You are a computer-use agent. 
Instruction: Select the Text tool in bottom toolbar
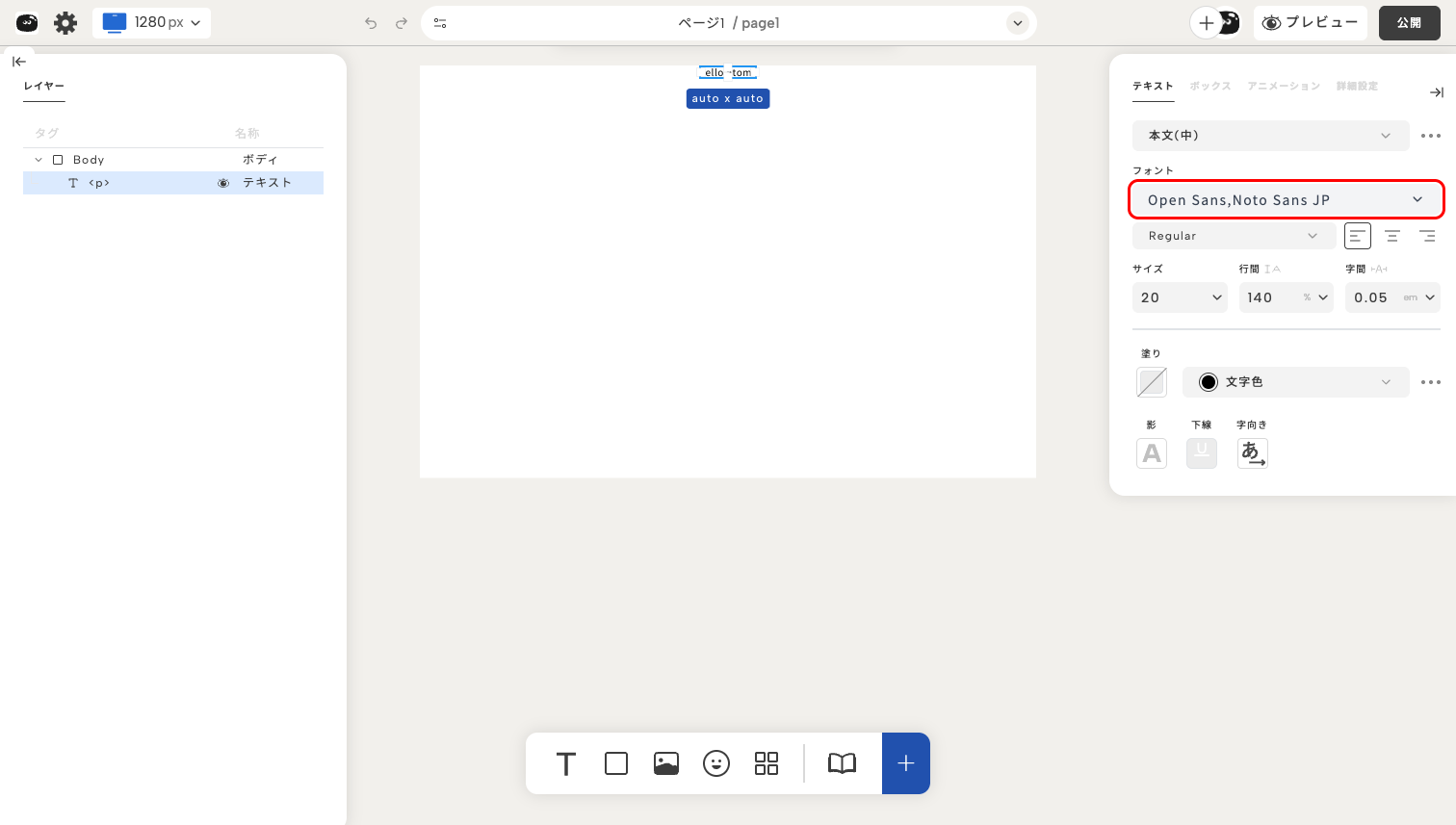(x=566, y=763)
